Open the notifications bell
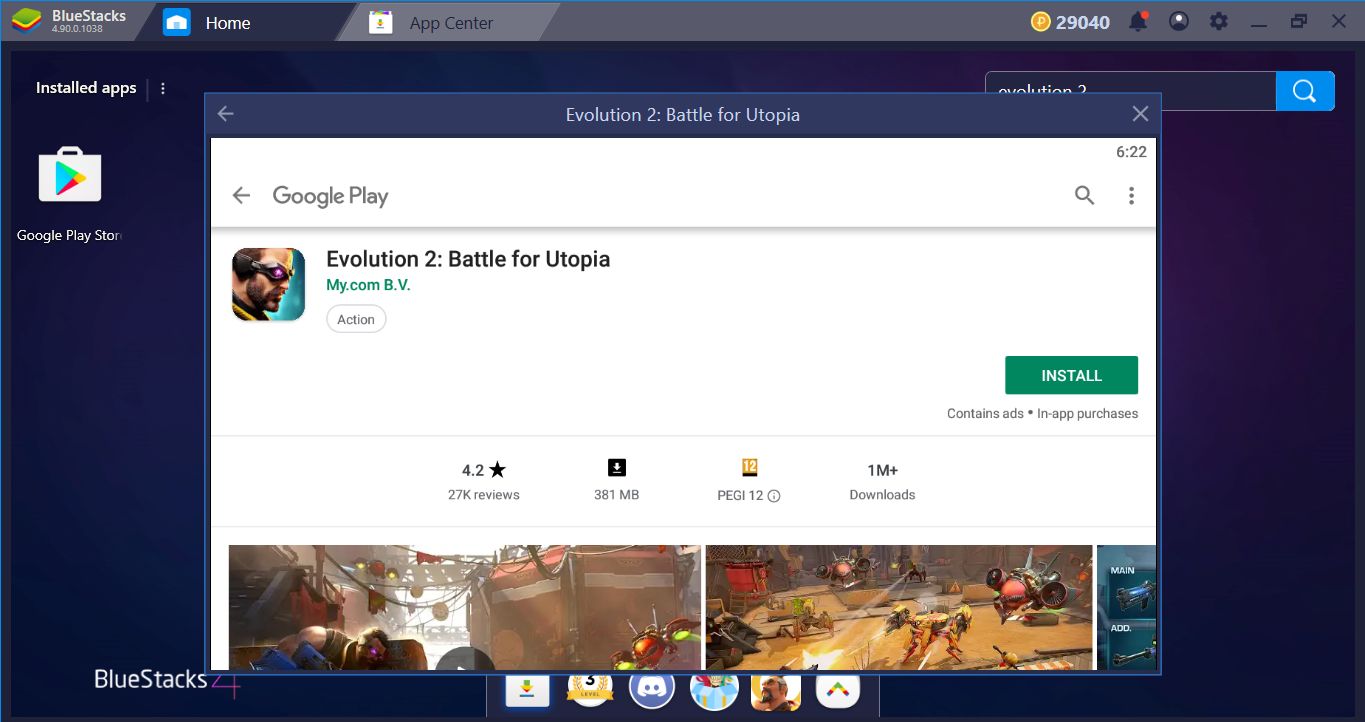 click(x=1138, y=21)
